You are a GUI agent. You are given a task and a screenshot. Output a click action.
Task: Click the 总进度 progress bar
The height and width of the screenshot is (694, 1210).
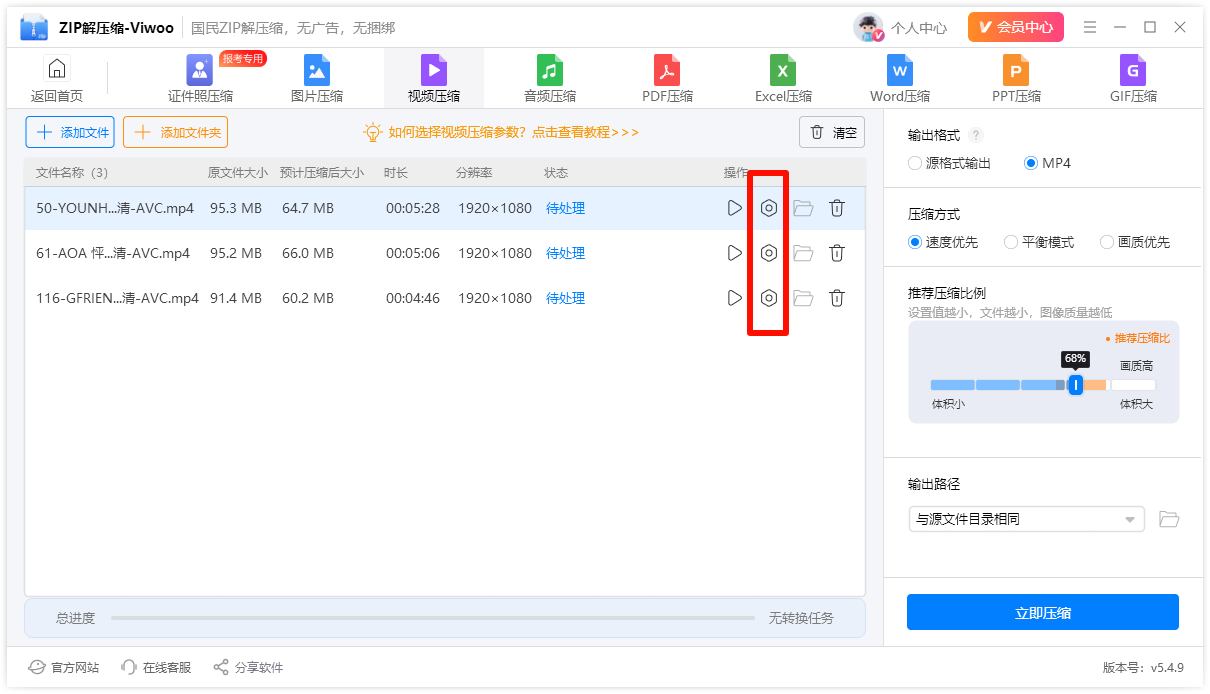(x=432, y=618)
